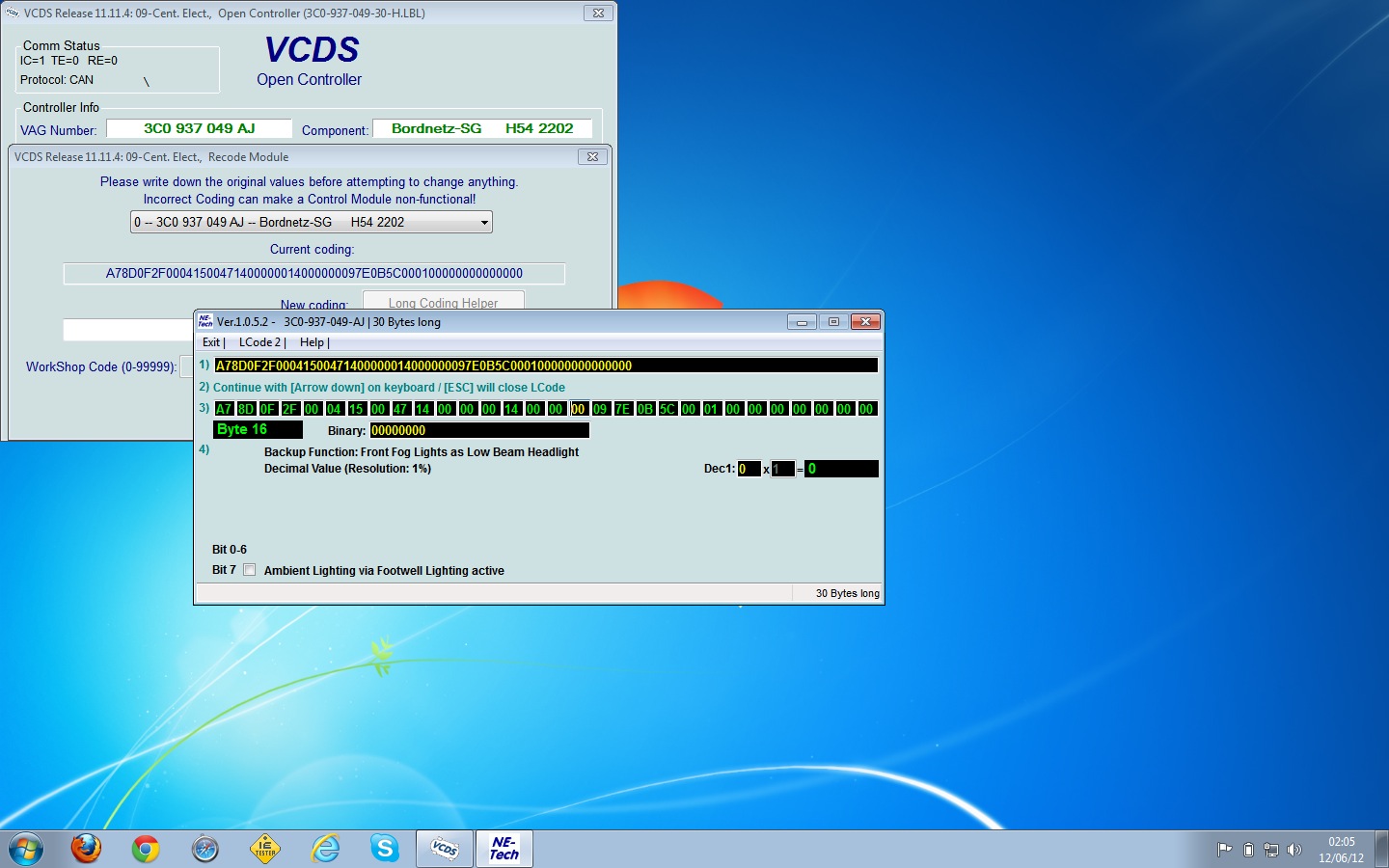Close the Open Controller window
This screenshot has width=1389, height=868.
[598, 14]
